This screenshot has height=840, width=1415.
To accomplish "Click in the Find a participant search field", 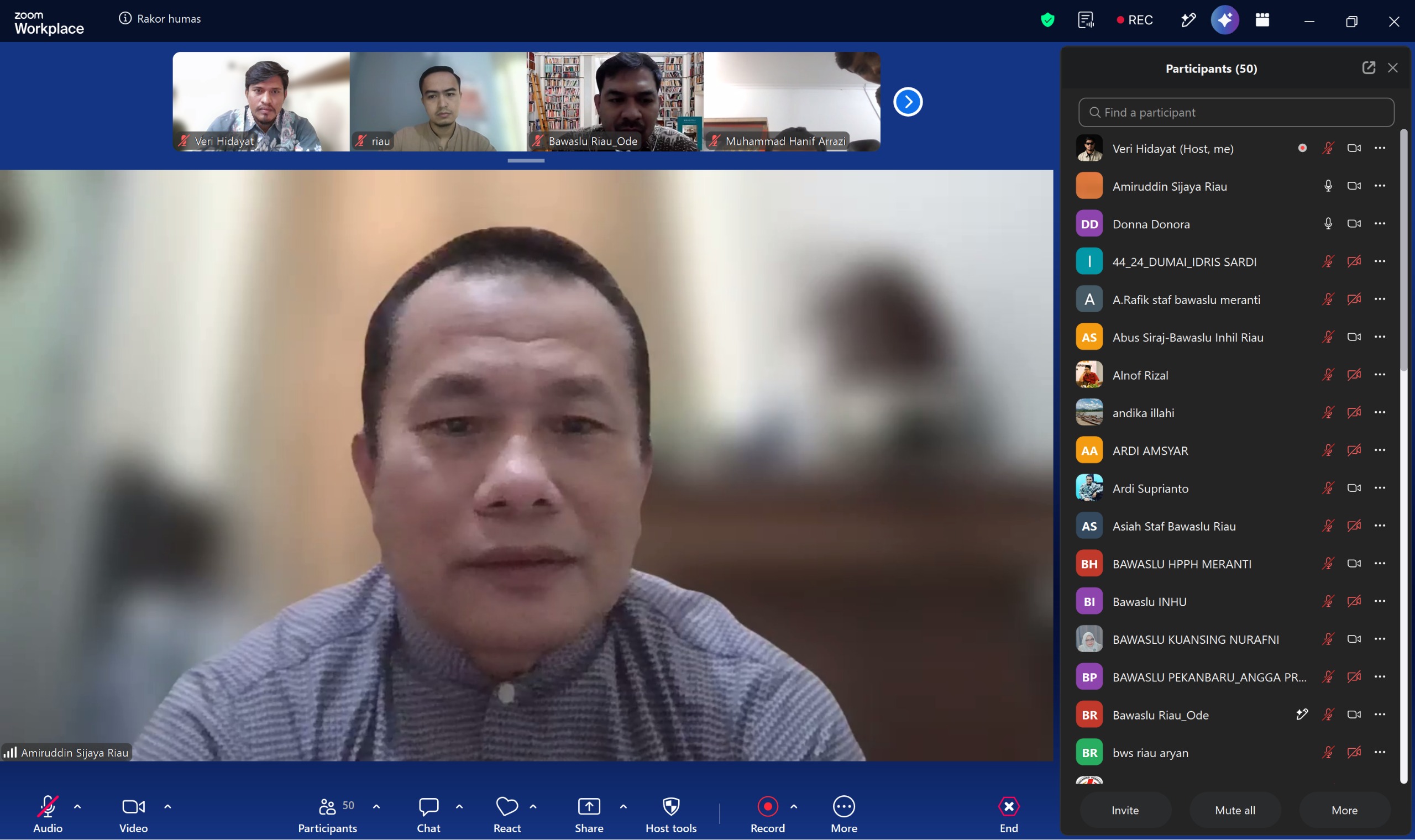I will click(x=1236, y=112).
